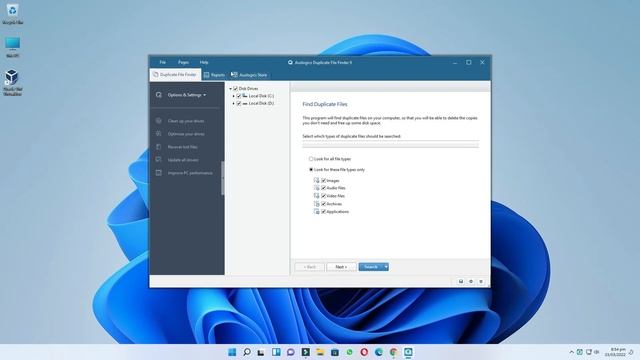Open File Explorer from taskbar
Viewport: 640px width, 360px height.
320,352
